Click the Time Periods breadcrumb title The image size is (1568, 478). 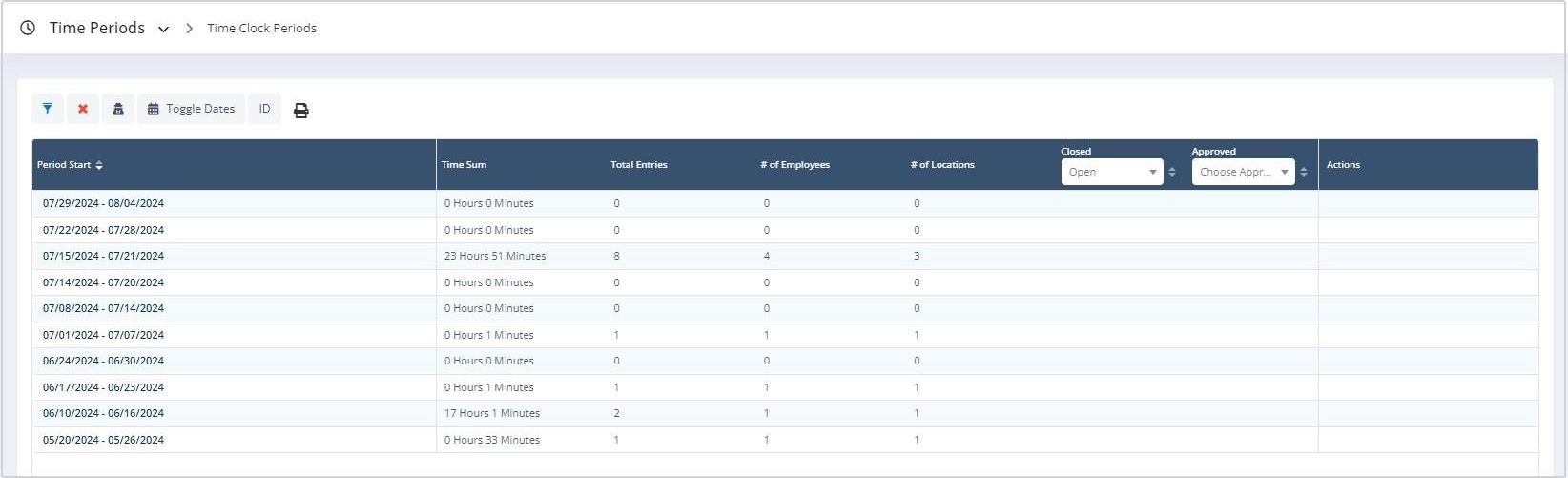click(x=96, y=28)
